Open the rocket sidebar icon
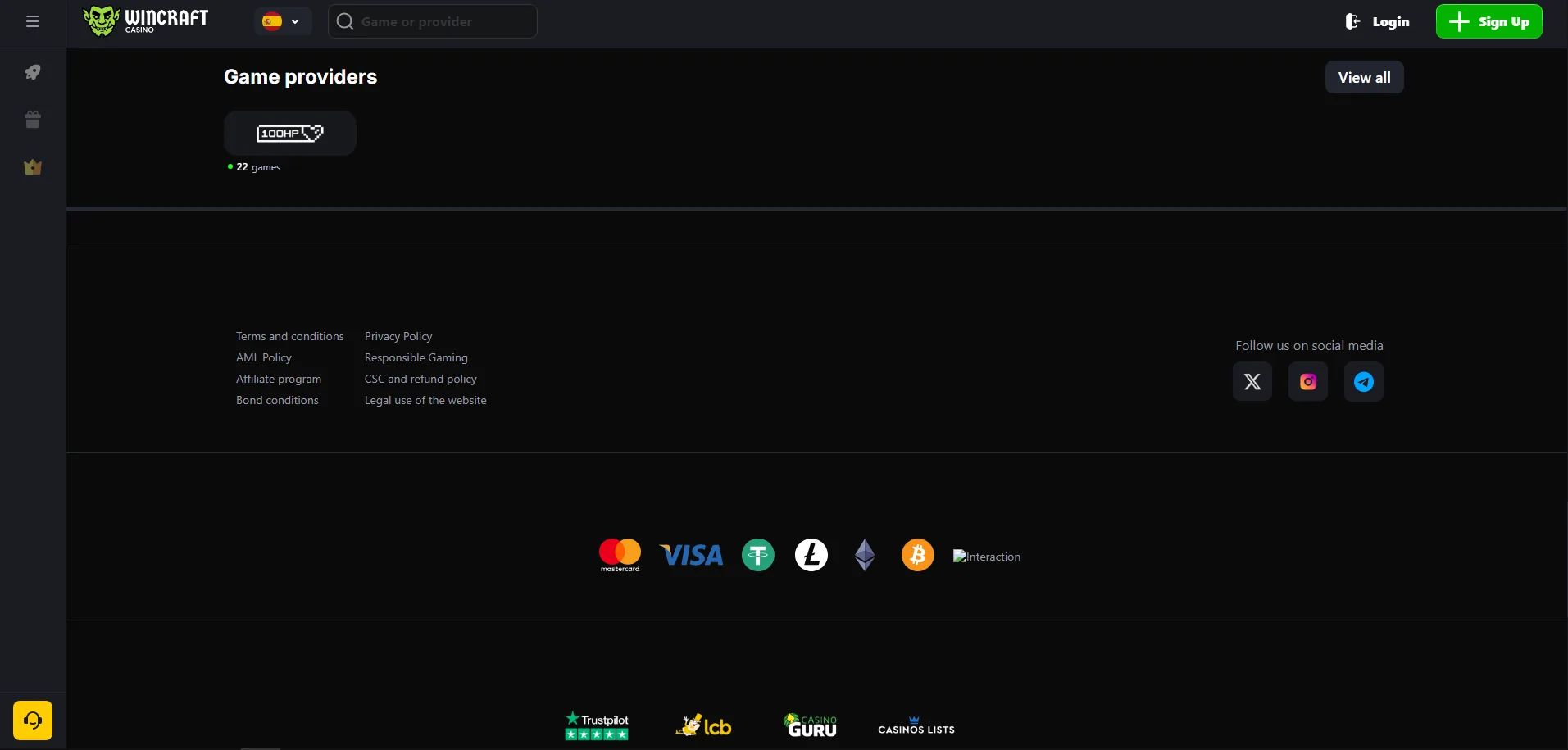The width and height of the screenshot is (1568, 750). click(33, 72)
